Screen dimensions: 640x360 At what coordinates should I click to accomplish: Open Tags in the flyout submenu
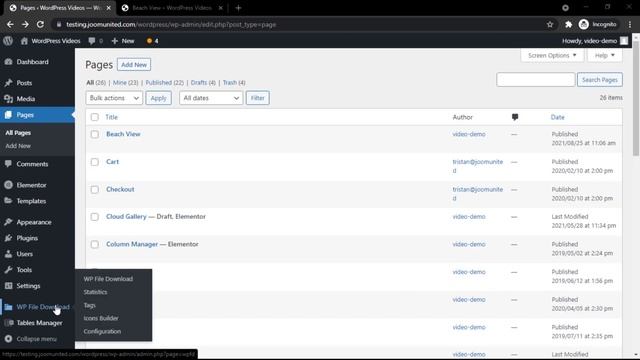click(89, 305)
